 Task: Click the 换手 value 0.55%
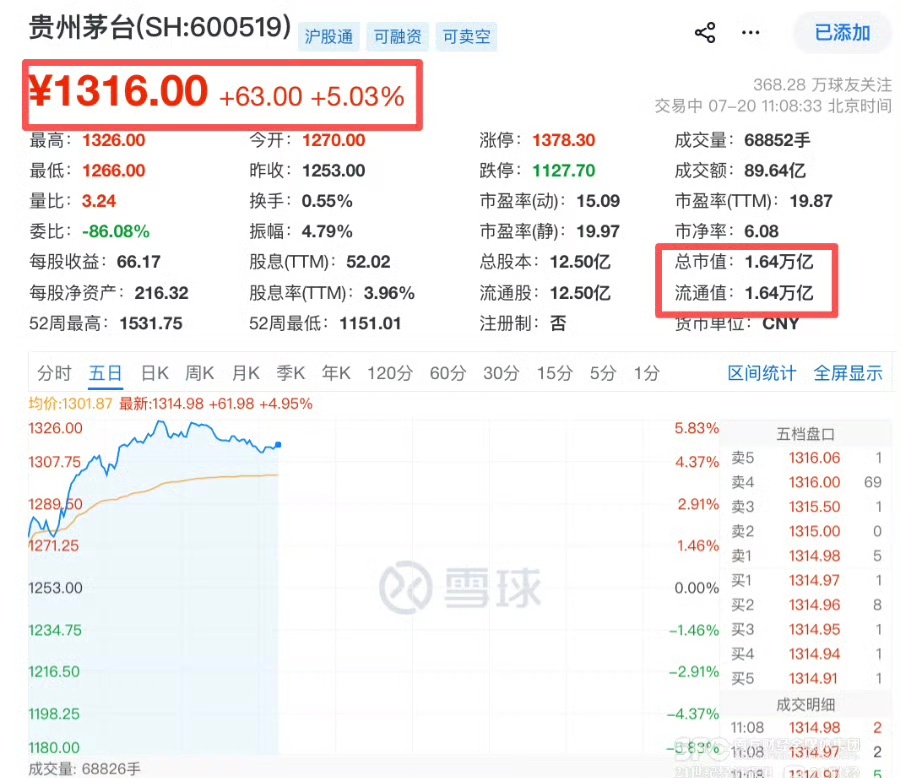(x=327, y=201)
